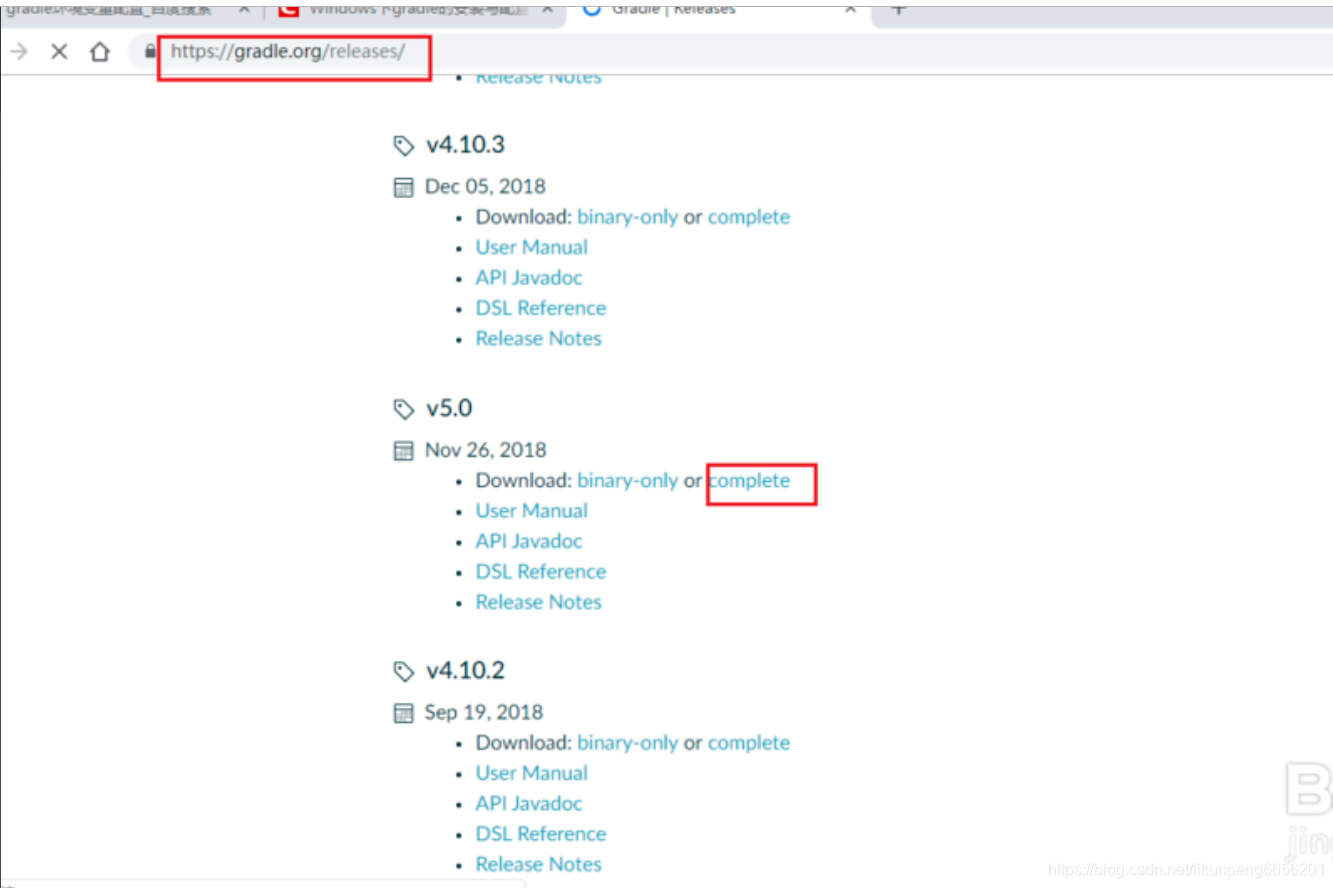Download v4.10.3 complete distribution
This screenshot has width=1333, height=888.
[749, 217]
